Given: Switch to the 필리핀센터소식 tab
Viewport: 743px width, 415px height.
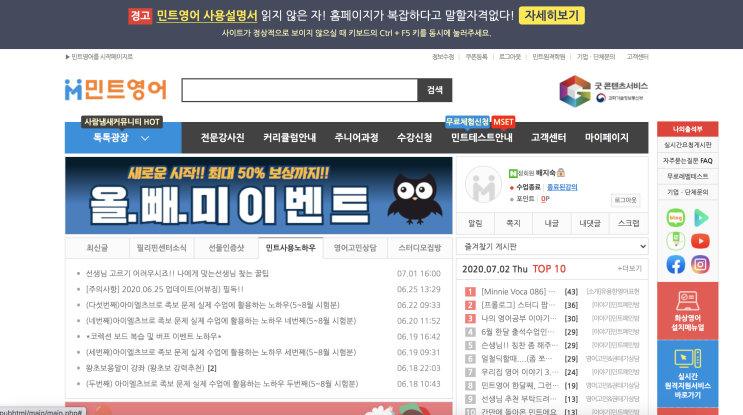Looking at the screenshot, I should point(162,248).
